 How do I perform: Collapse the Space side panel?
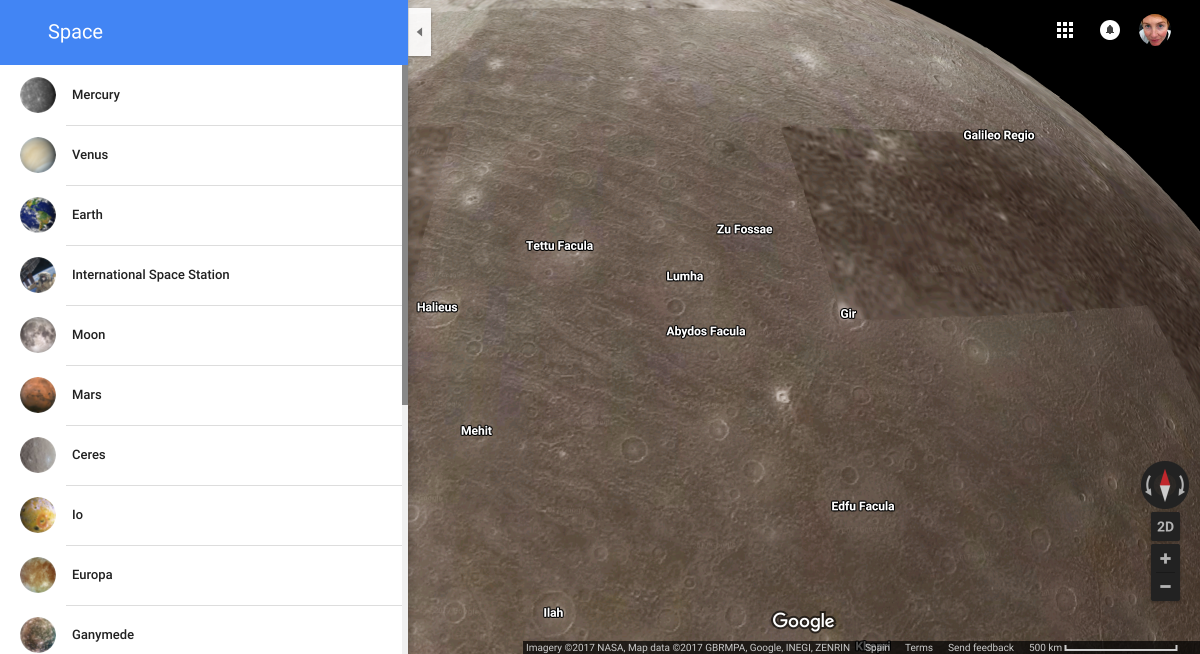pyautogui.click(x=419, y=31)
